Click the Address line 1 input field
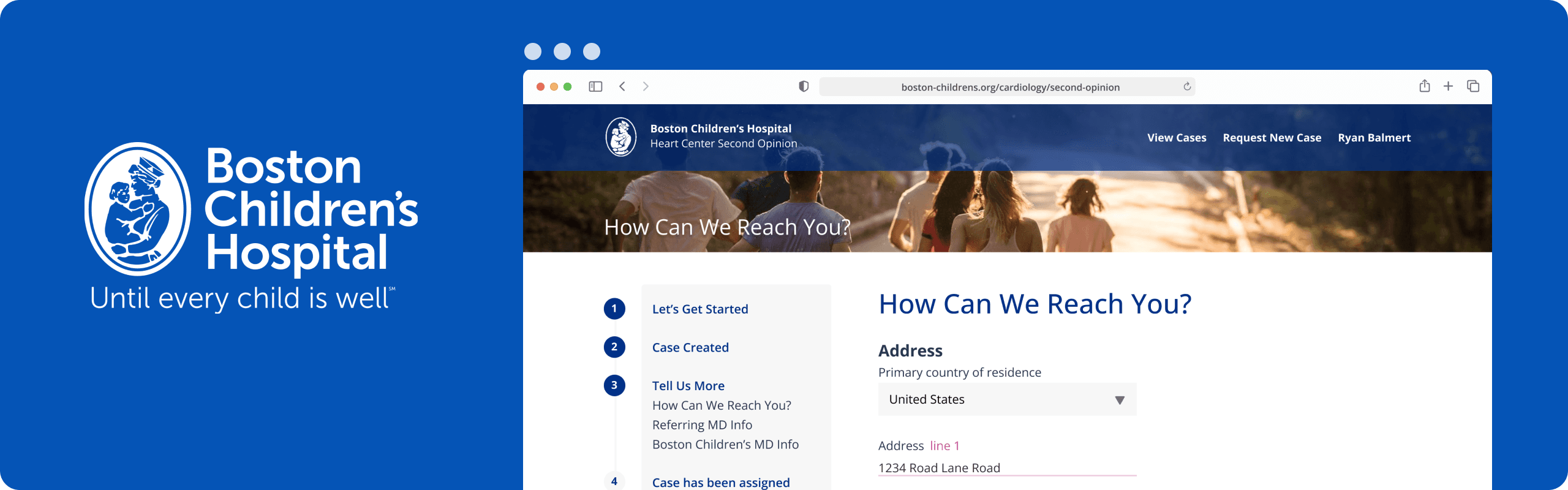The height and width of the screenshot is (490, 1568). click(x=1007, y=468)
